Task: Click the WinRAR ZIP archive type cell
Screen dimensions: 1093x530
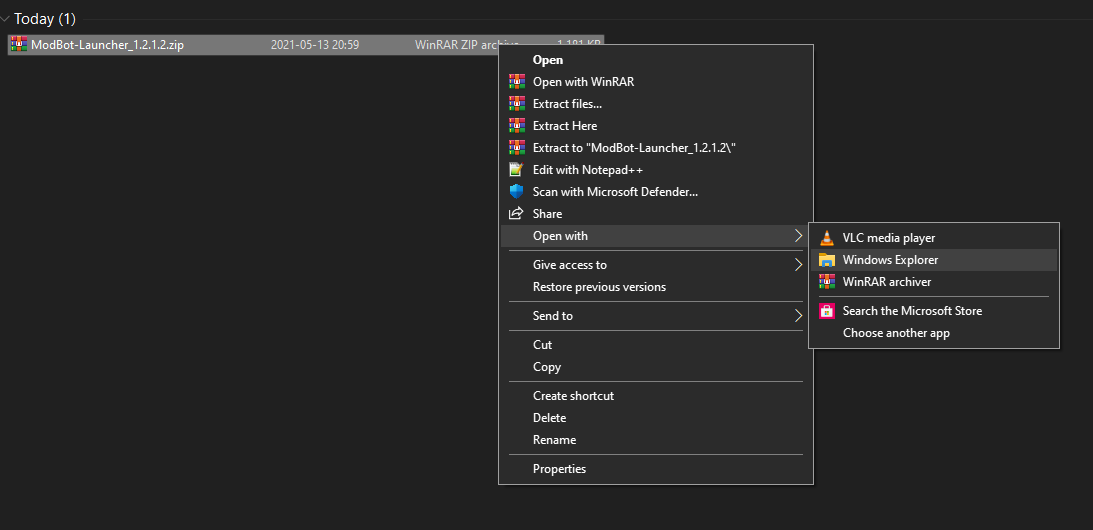Action: 457,45
